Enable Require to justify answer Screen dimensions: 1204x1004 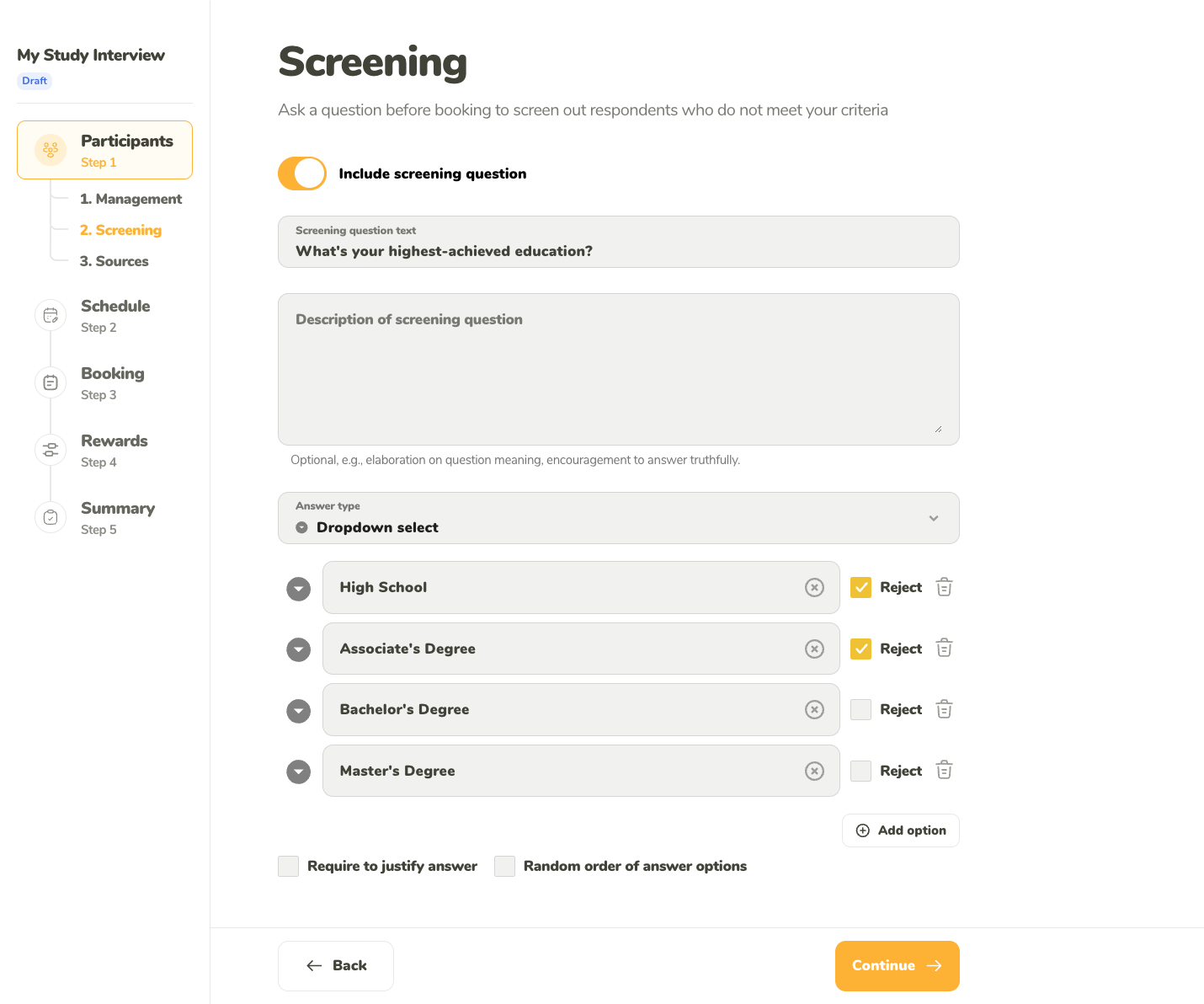click(288, 866)
